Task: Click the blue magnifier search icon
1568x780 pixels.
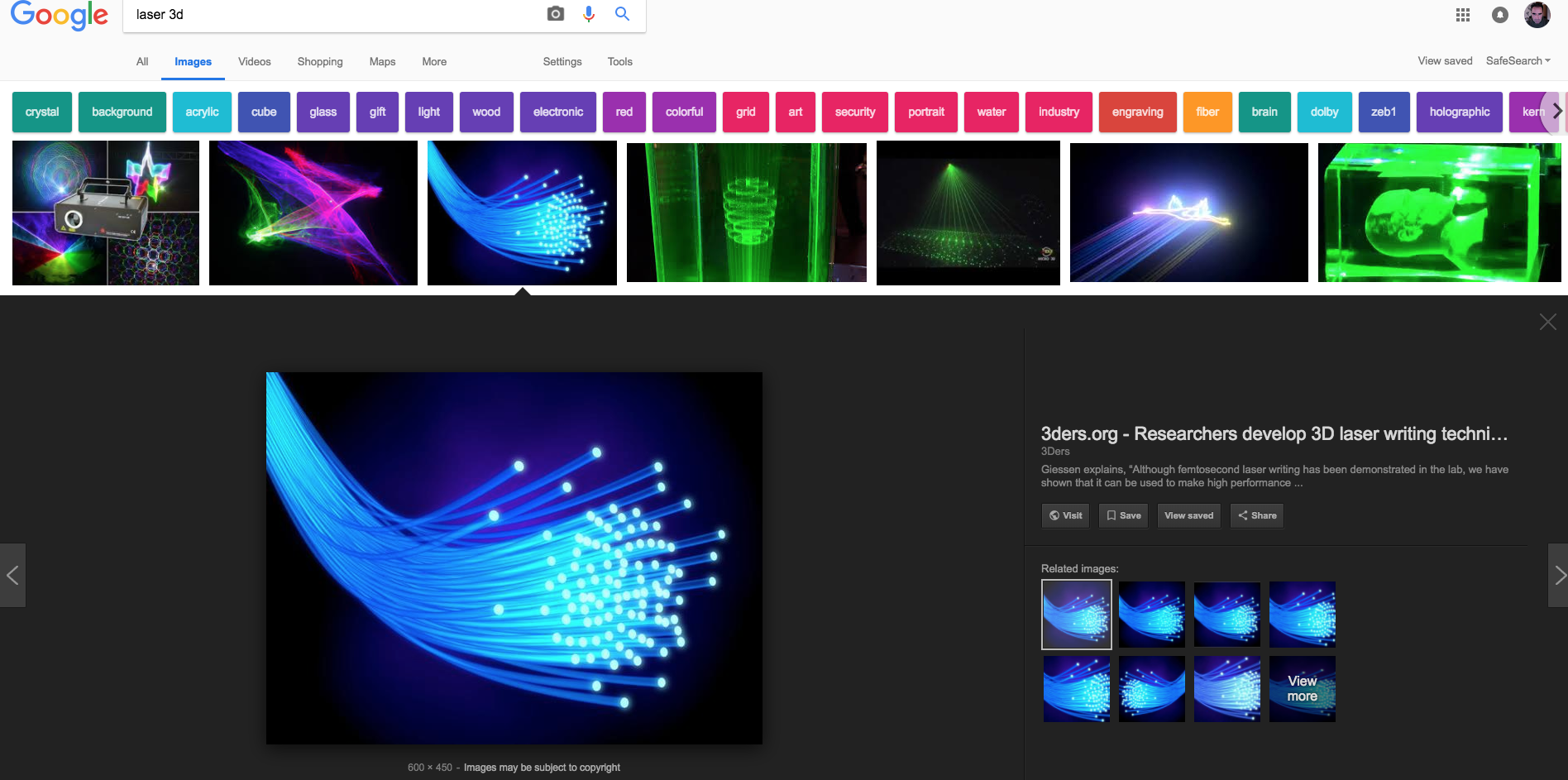Action: pyautogui.click(x=623, y=14)
